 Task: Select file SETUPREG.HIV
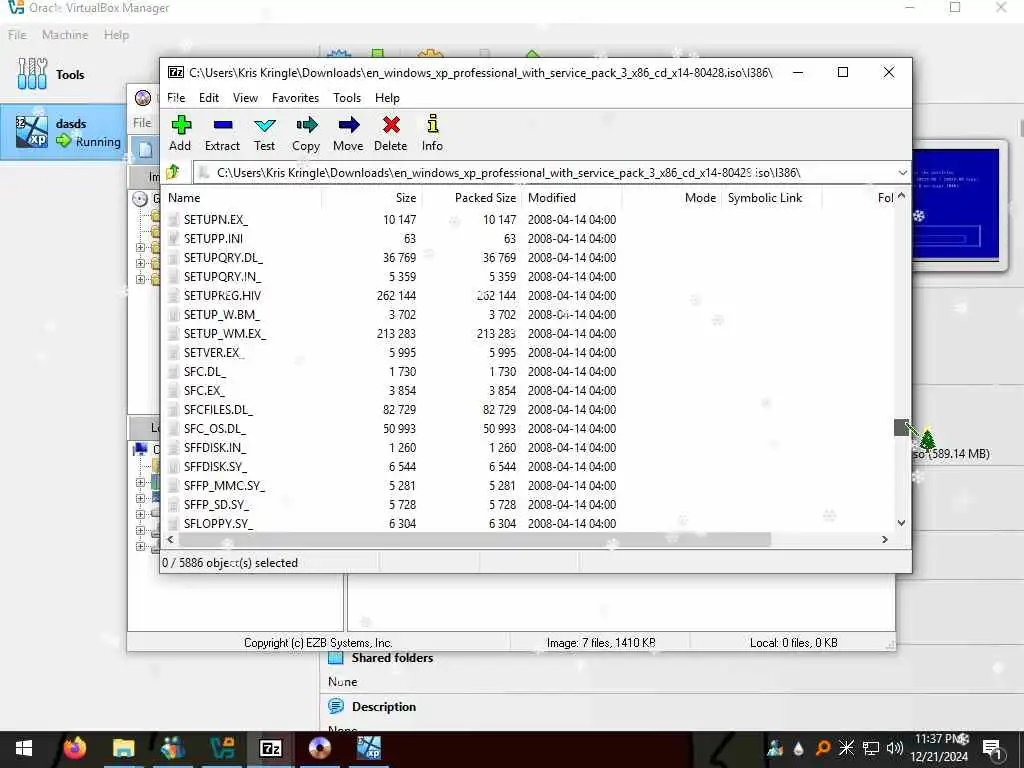coord(222,295)
